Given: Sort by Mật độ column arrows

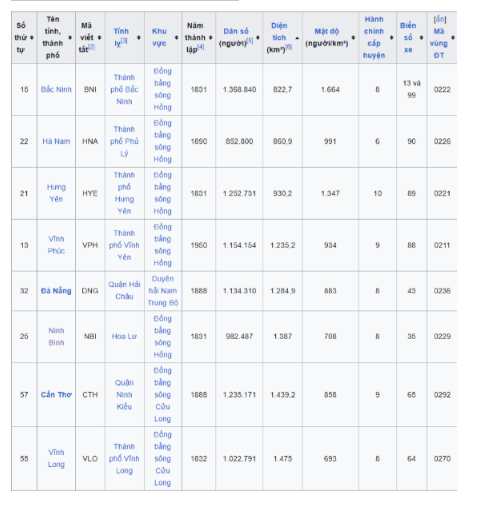Looking at the screenshot, I should (353, 38).
